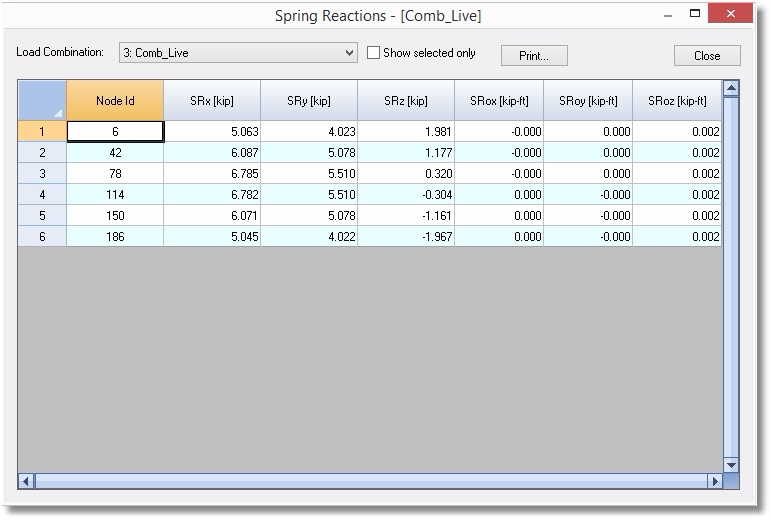Click SRz value -1.161

click(x=406, y=215)
